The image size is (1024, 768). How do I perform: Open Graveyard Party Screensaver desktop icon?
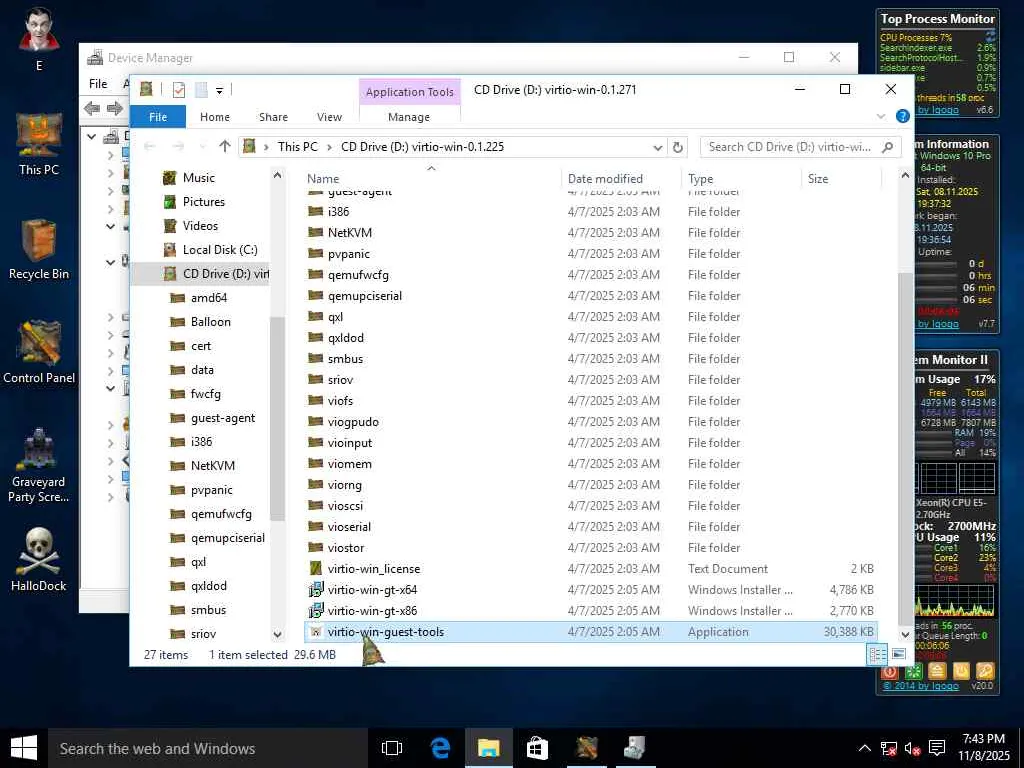point(39,466)
